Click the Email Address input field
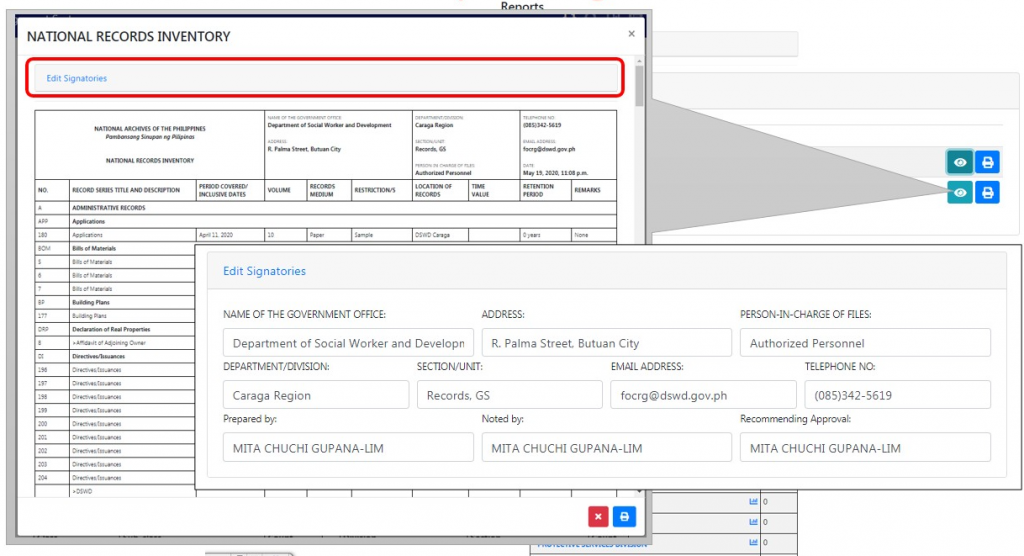The width and height of the screenshot is (1024, 556). (x=703, y=395)
